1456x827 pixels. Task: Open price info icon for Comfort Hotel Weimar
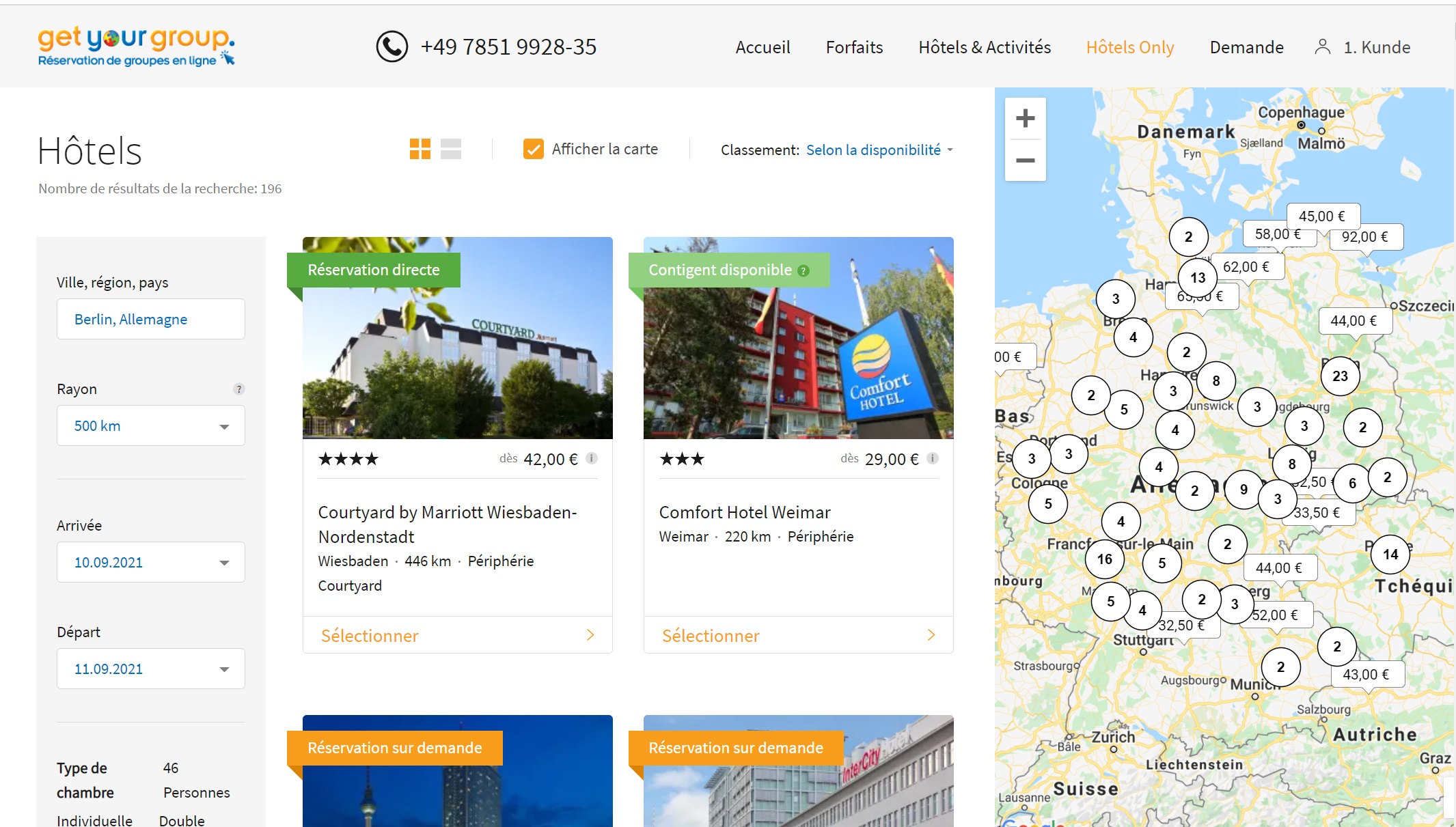click(x=933, y=458)
